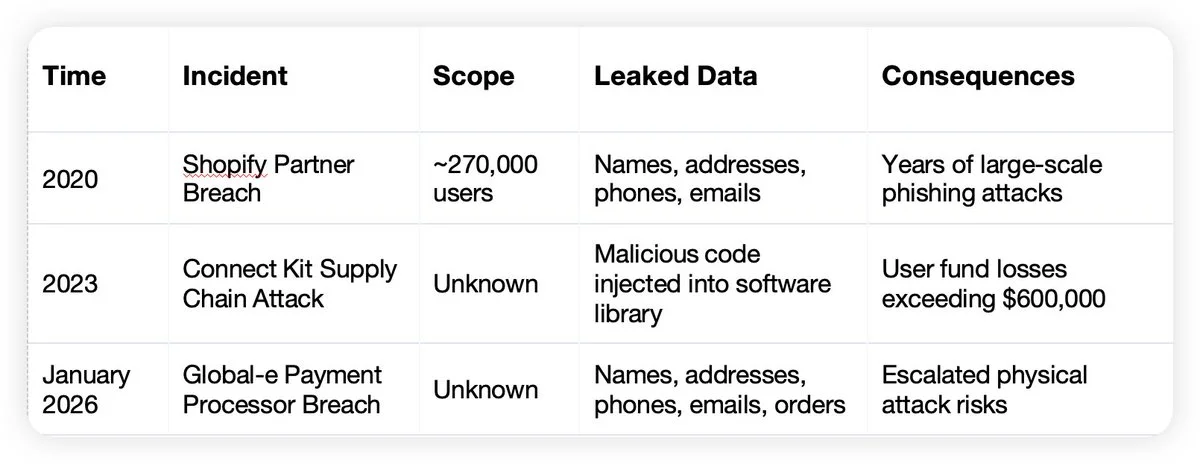Select the fund losses exceeding $600,000 cell
Screen dimensions: 1200x464
click(993, 283)
